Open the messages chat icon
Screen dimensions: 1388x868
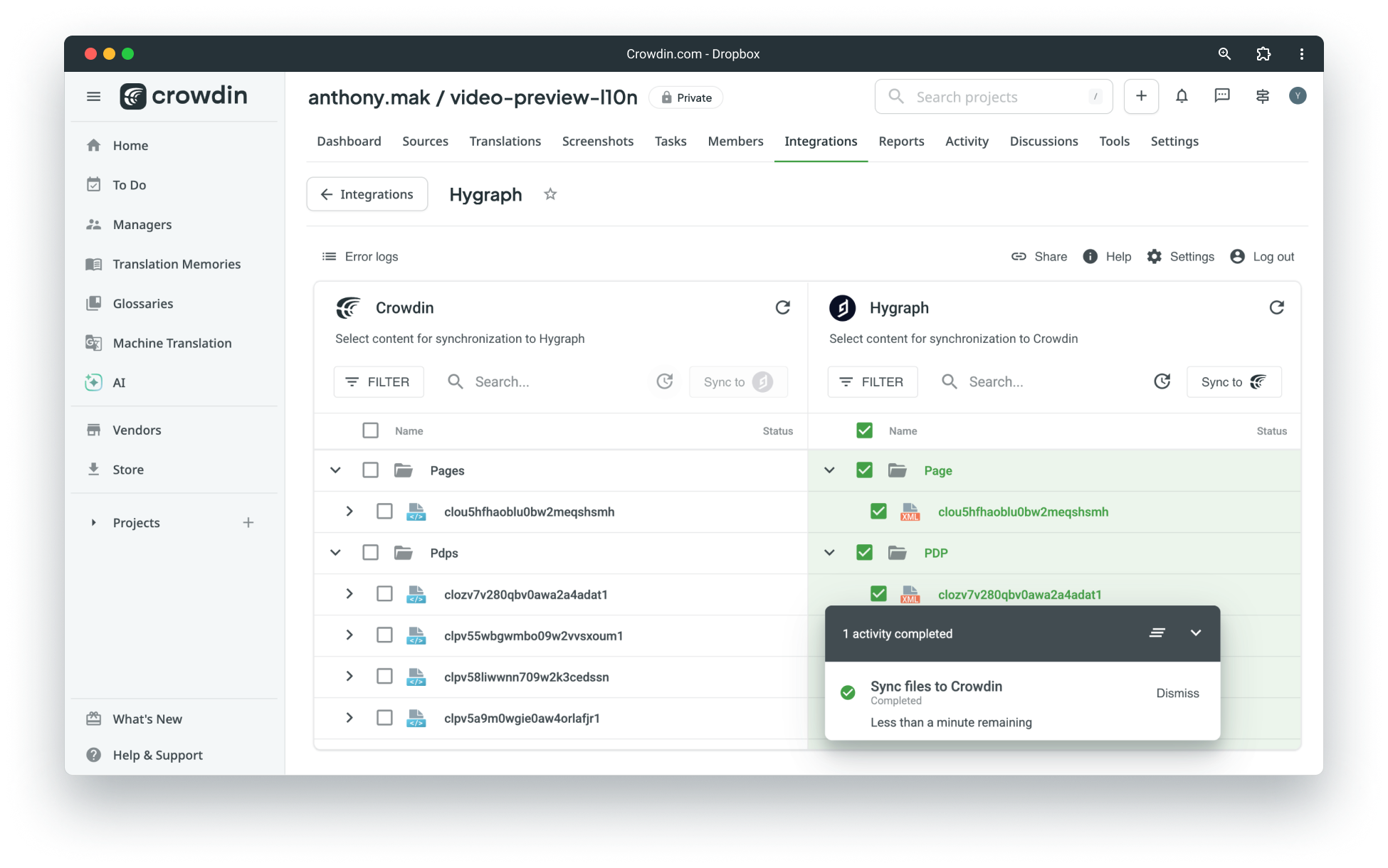tap(1222, 96)
